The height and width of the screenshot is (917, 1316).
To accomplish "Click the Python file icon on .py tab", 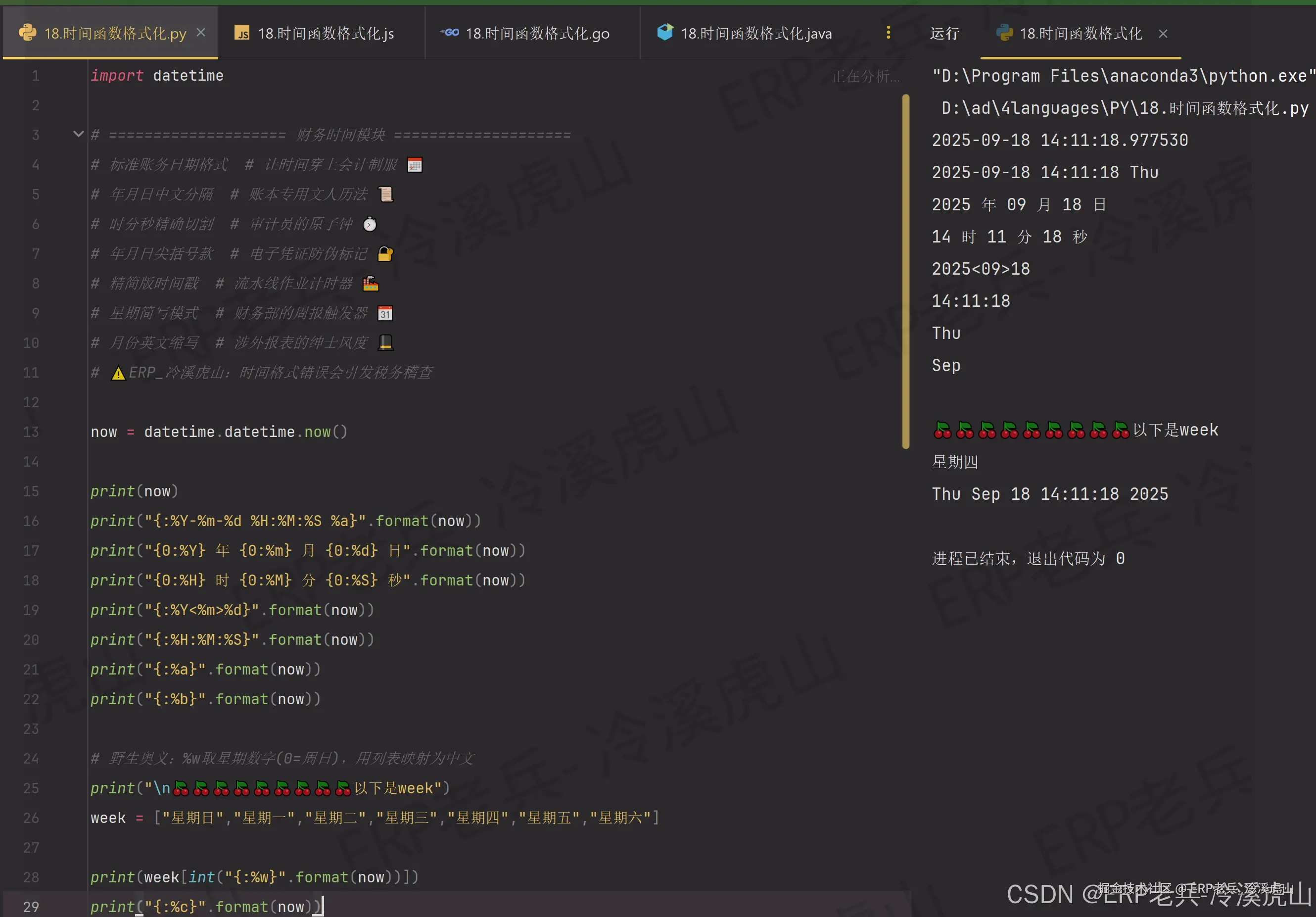I will tap(27, 33).
